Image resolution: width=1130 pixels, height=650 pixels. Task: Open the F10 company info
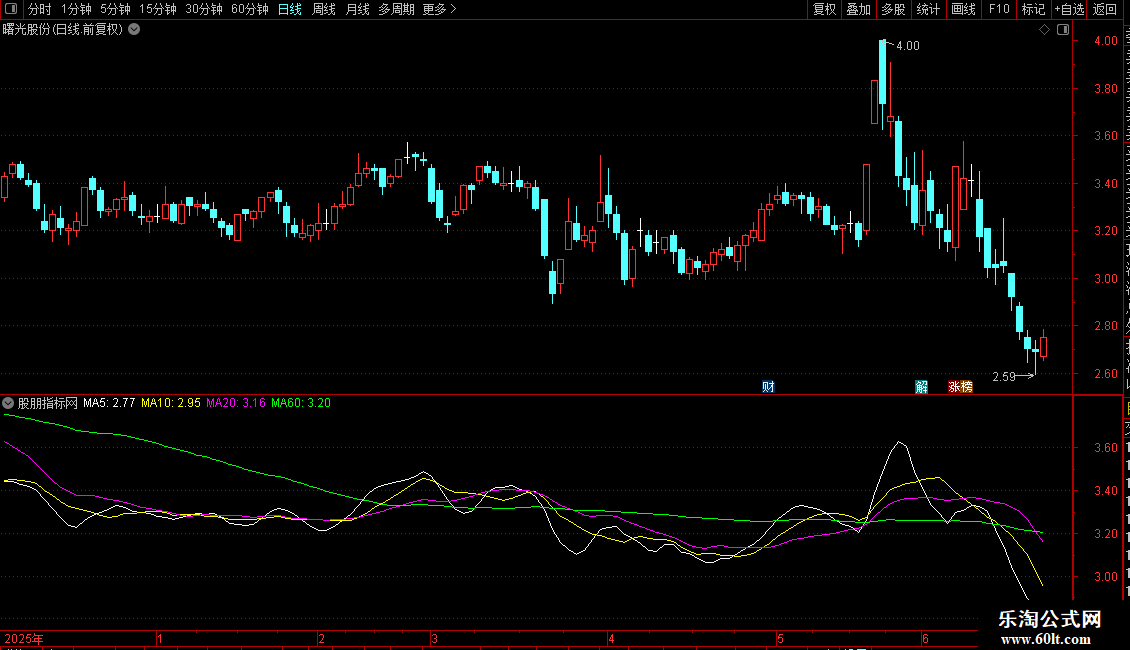tap(999, 9)
